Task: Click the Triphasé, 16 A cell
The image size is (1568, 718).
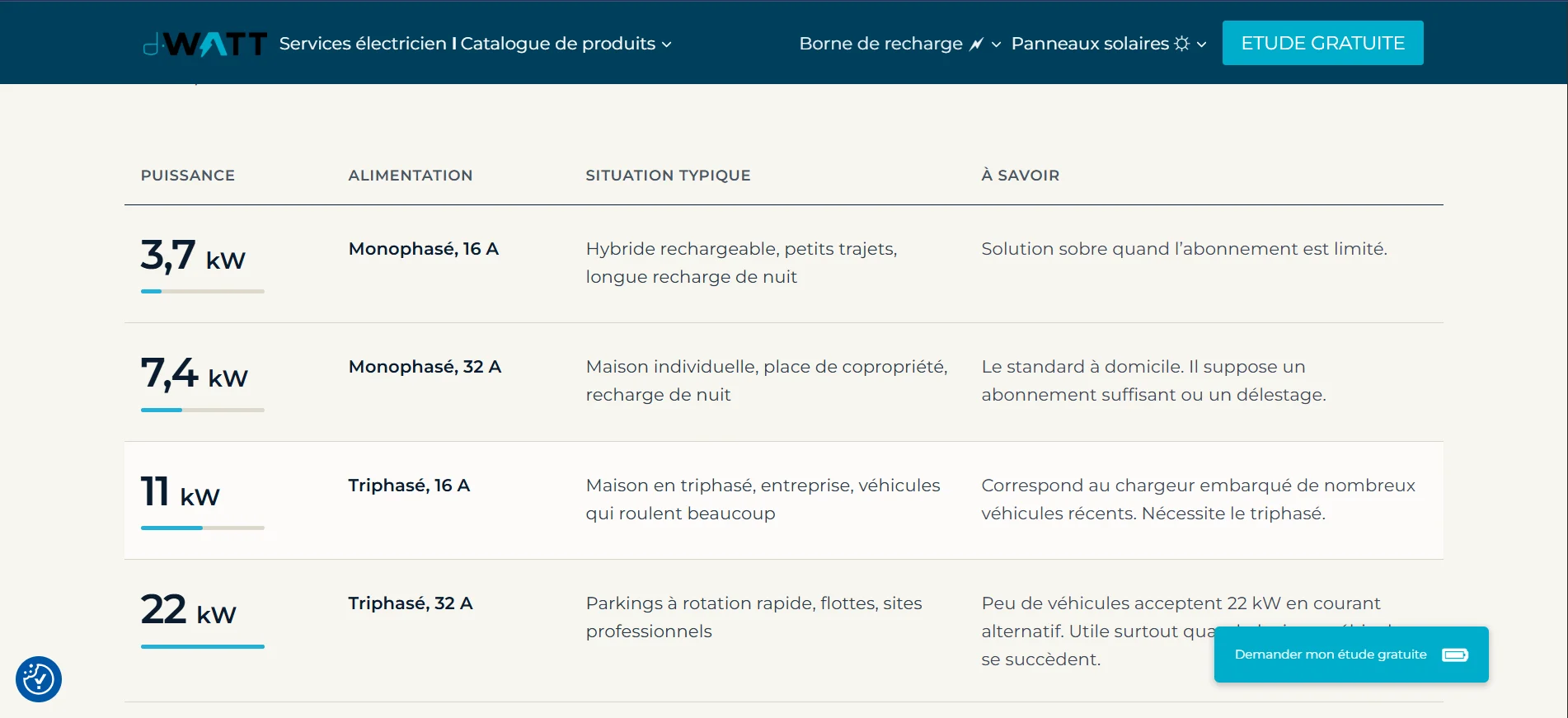Action: pos(409,486)
